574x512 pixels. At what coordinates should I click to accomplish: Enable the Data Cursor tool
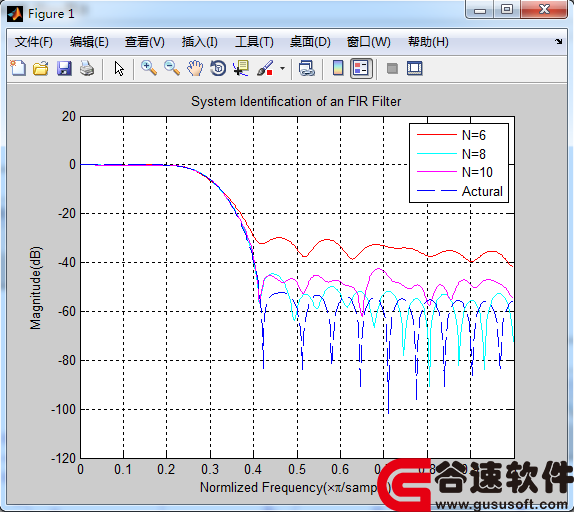(241, 68)
